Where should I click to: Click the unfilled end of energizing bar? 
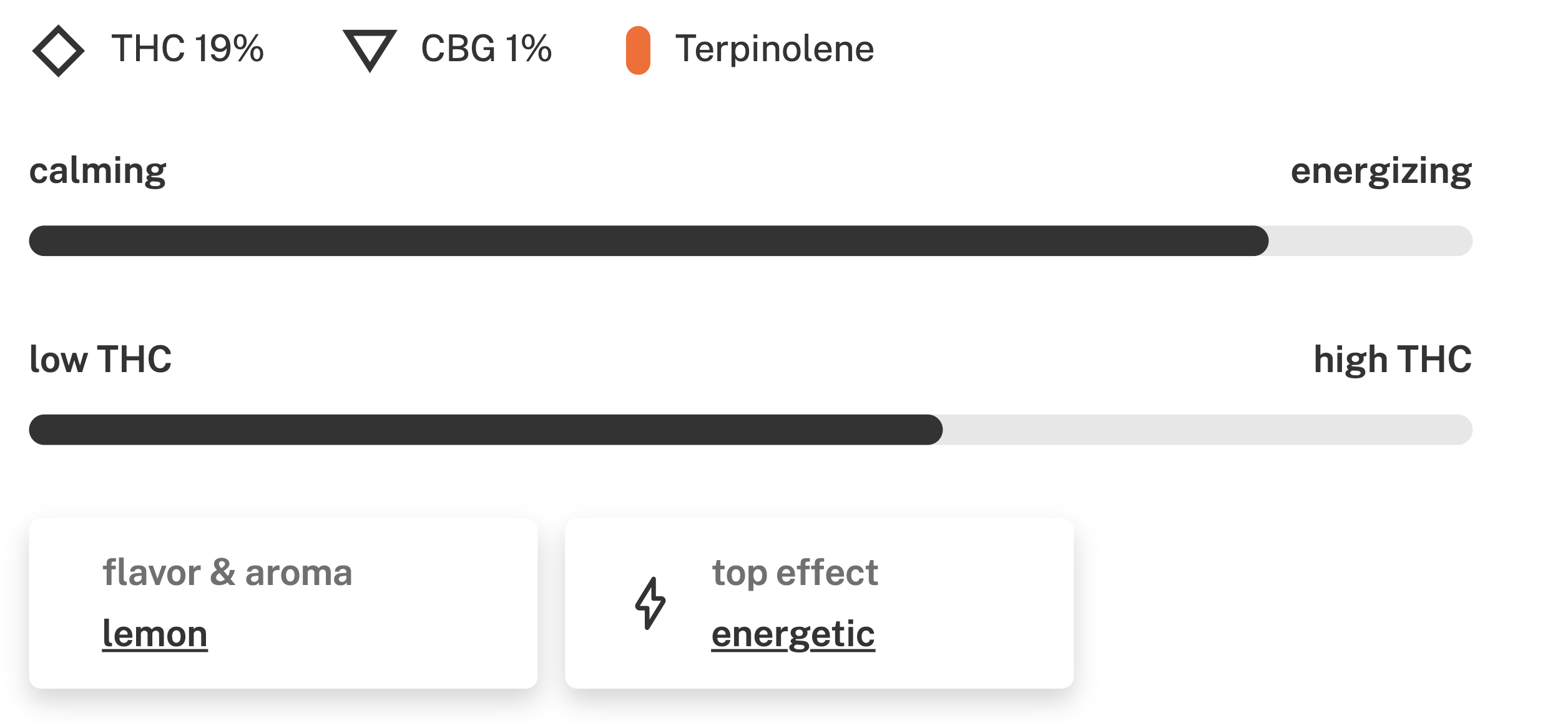(x=1371, y=241)
